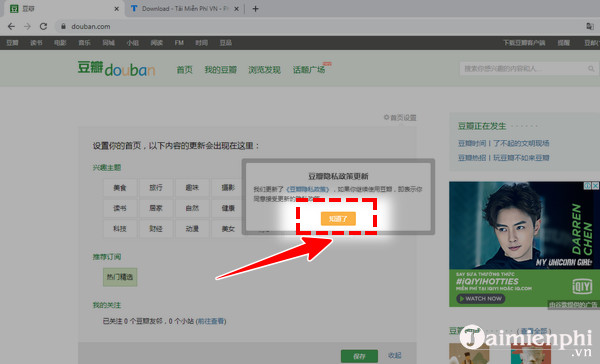Screen dimensions: 600x364
Task: Open 话题广场 navigation link
Action: pos(309,70)
